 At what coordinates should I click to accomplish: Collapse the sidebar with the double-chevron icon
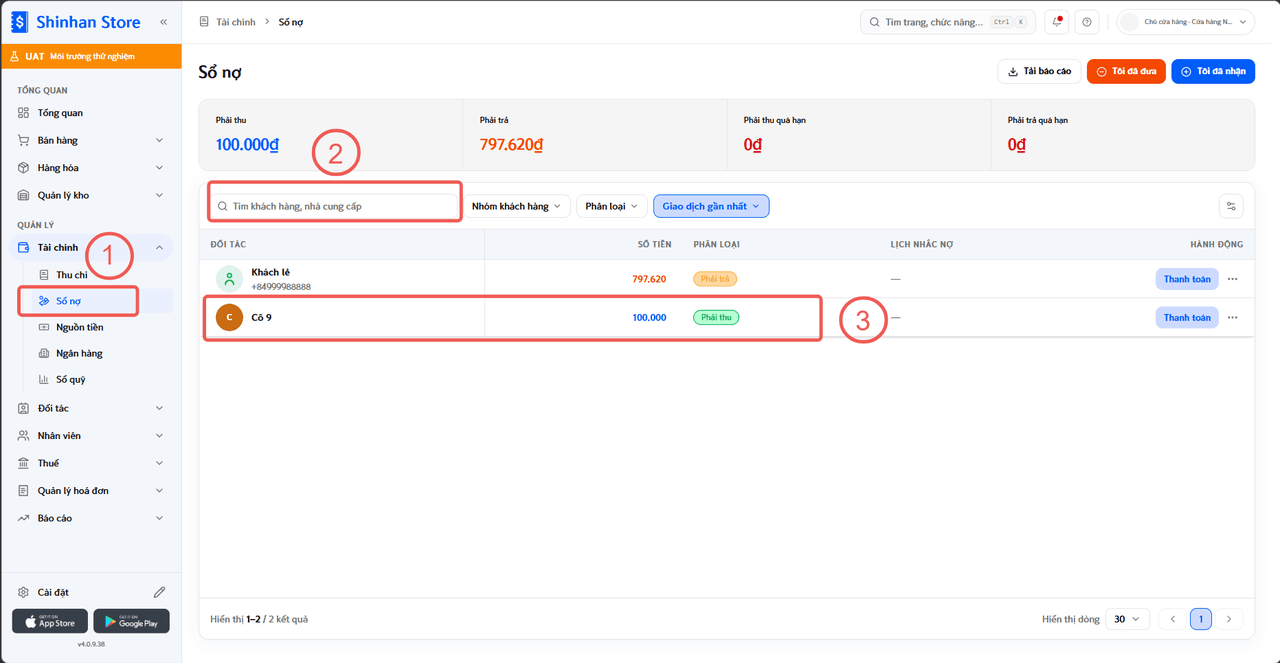click(163, 22)
